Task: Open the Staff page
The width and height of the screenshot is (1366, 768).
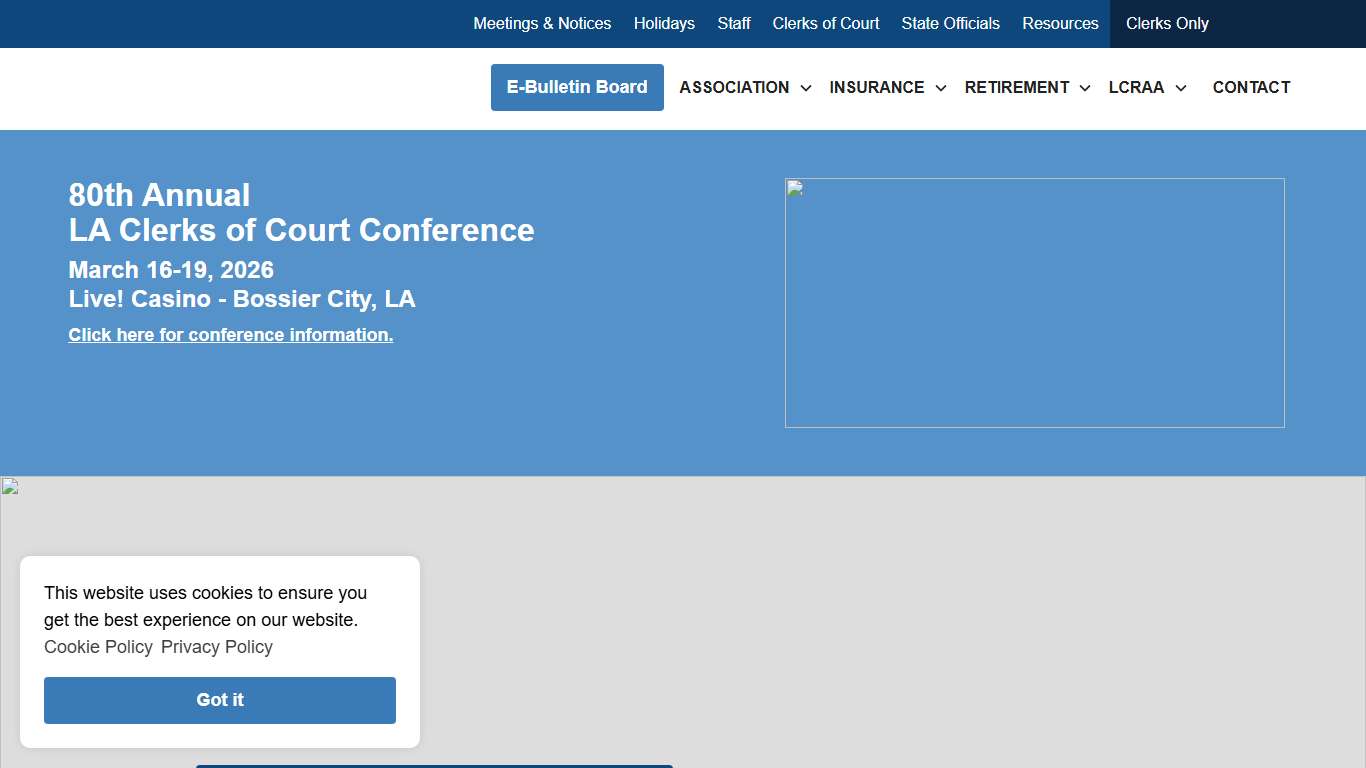Action: point(733,23)
